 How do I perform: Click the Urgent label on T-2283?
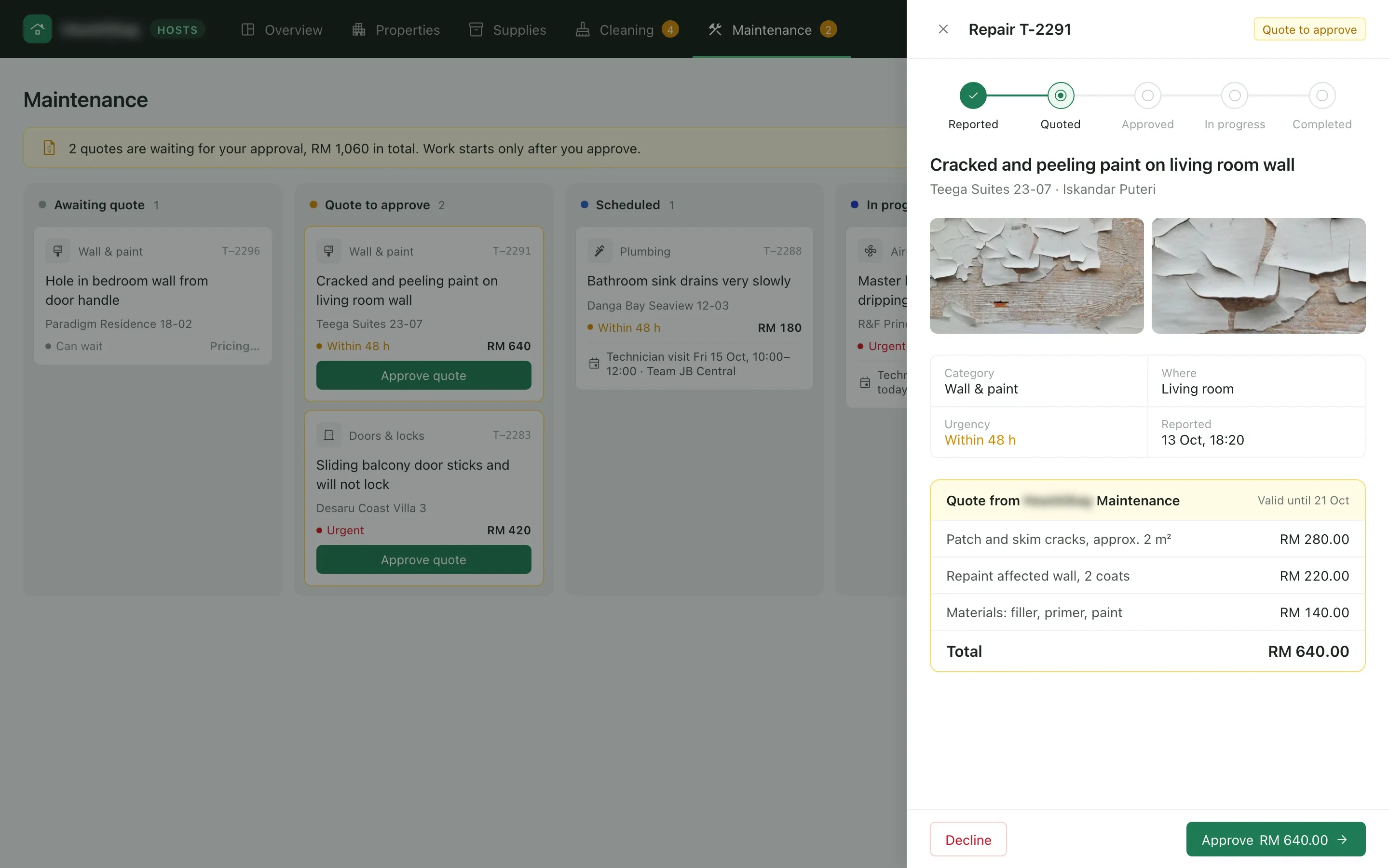340,530
